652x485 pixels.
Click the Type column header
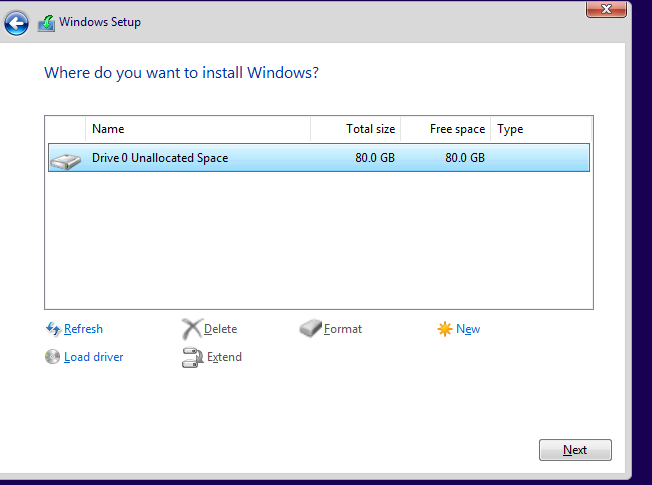click(x=541, y=129)
